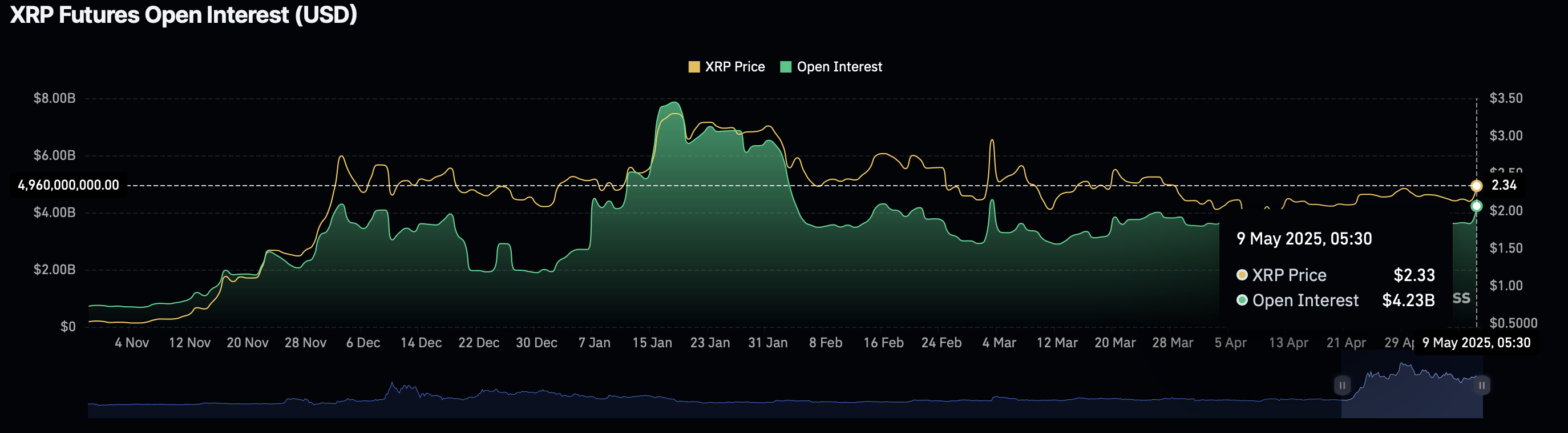
Task: Click the 2.34 right axis crosshair label
Action: tap(1504, 185)
